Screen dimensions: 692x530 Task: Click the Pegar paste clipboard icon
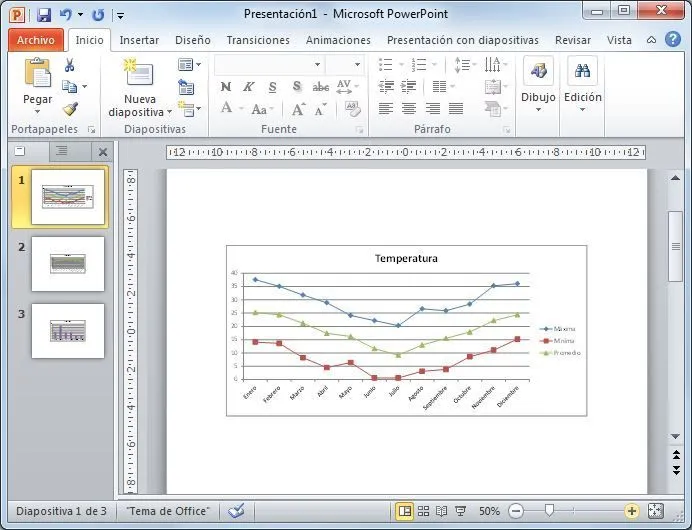38,73
